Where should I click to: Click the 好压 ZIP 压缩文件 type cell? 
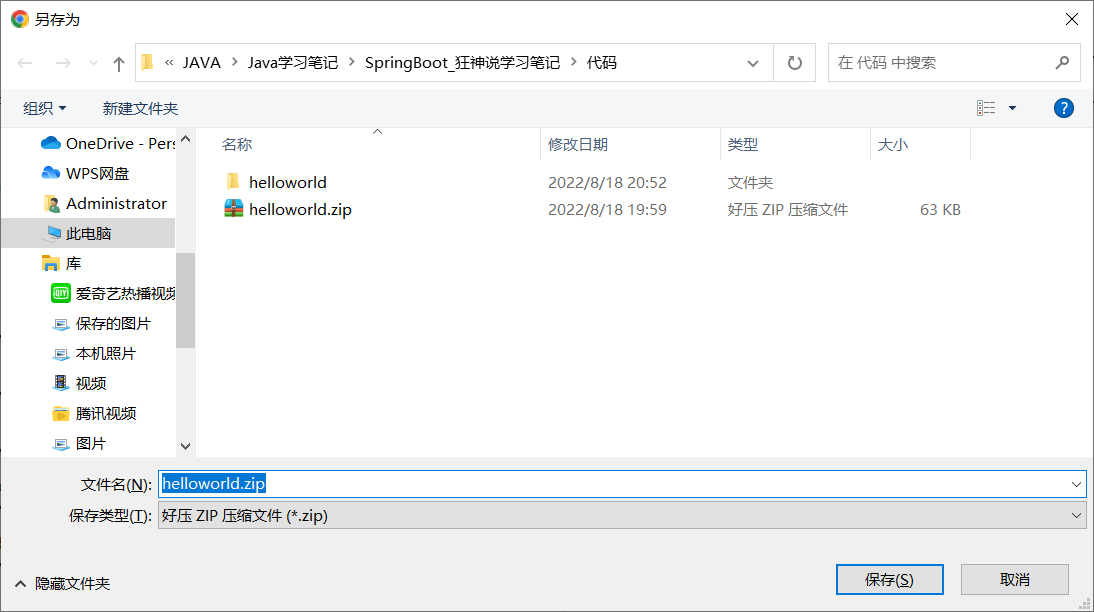(x=788, y=209)
